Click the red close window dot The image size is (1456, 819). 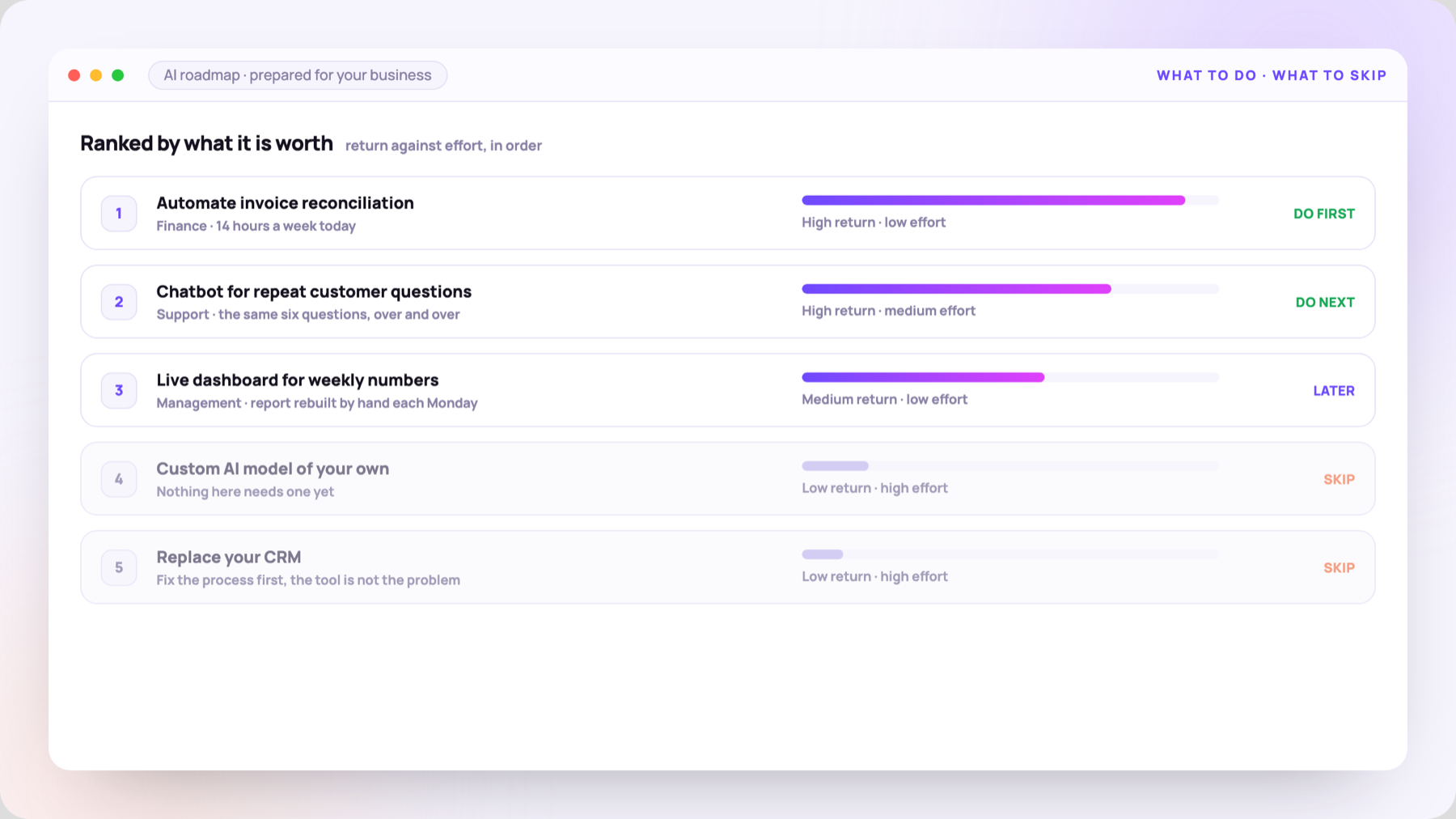click(x=74, y=75)
